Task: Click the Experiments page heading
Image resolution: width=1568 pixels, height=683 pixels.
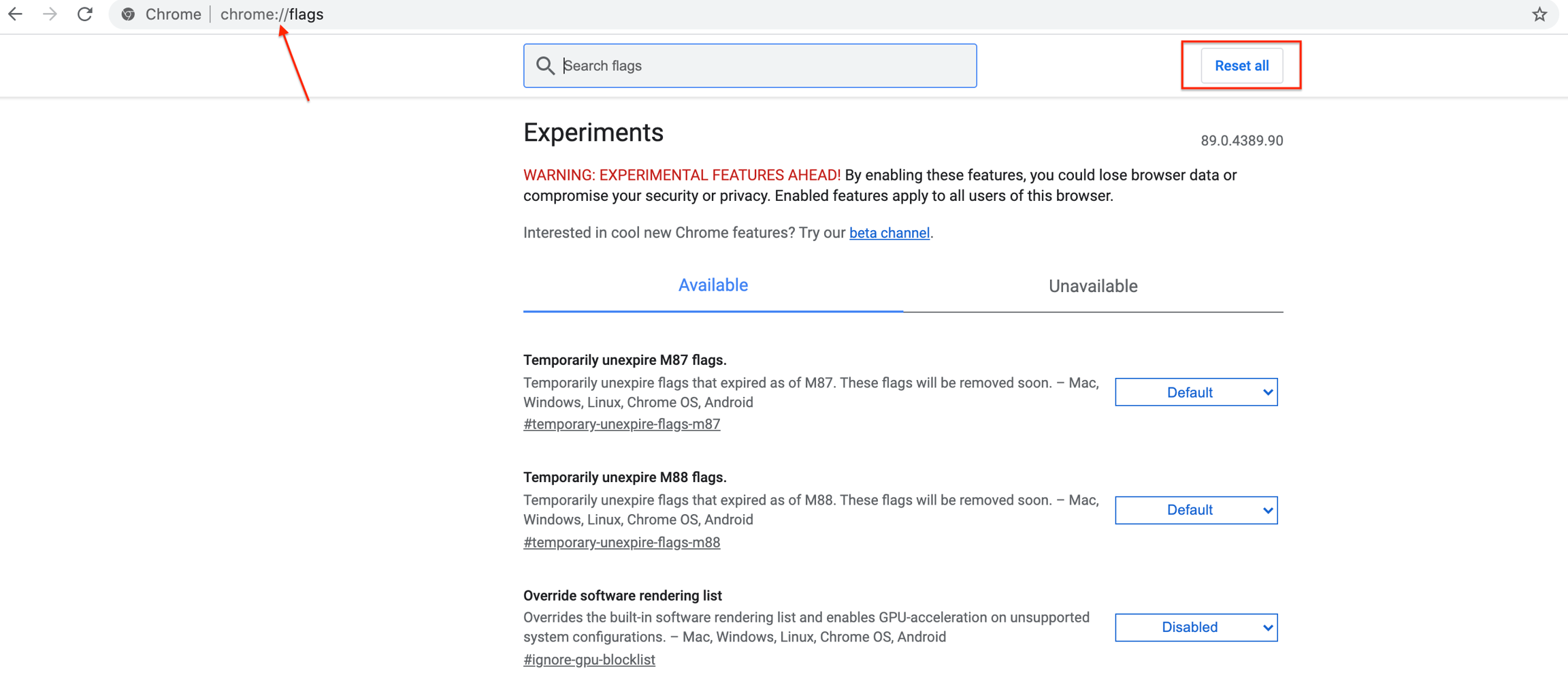Action: (x=593, y=133)
